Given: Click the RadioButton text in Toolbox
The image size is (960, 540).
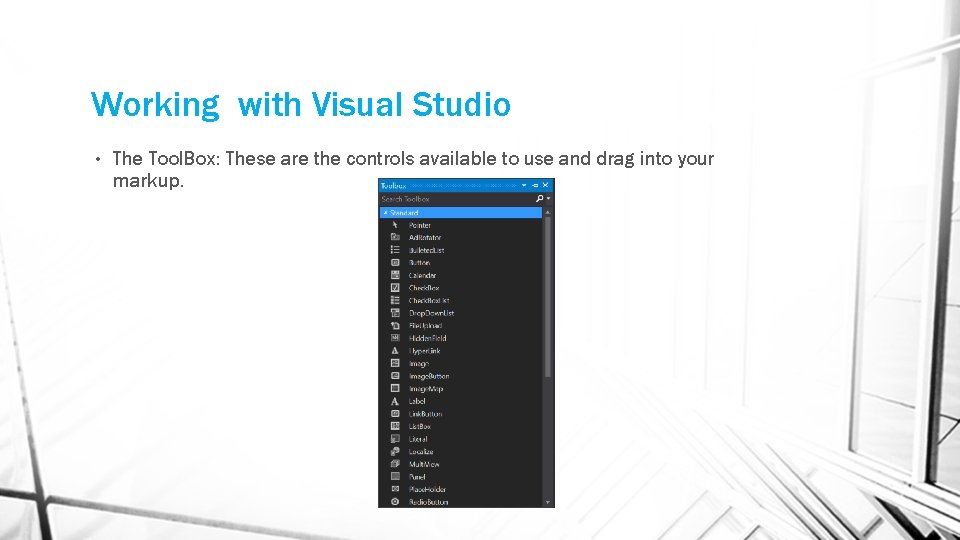Looking at the screenshot, I should pos(429,502).
